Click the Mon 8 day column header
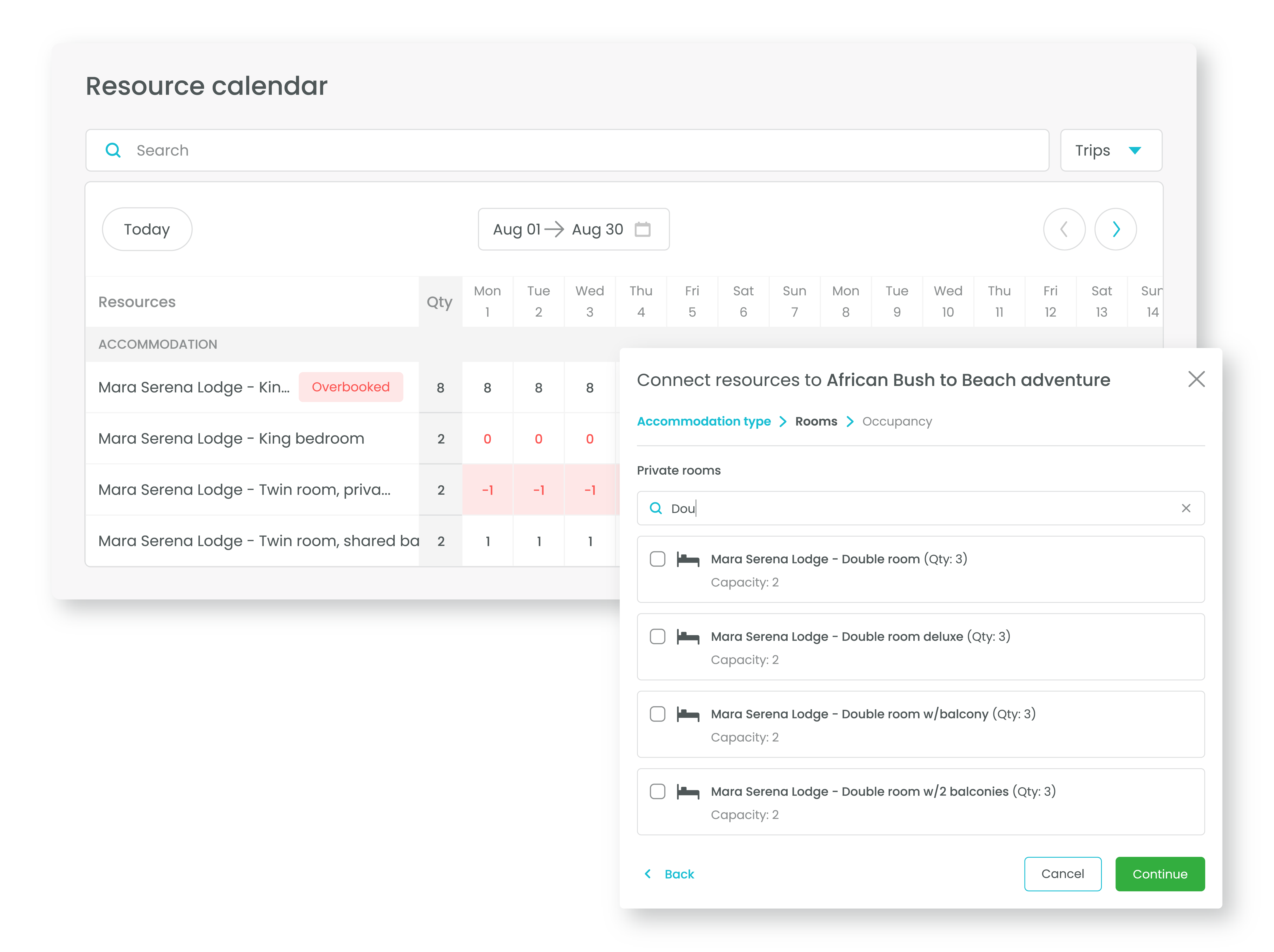This screenshot has width=1274, height=952. (845, 302)
